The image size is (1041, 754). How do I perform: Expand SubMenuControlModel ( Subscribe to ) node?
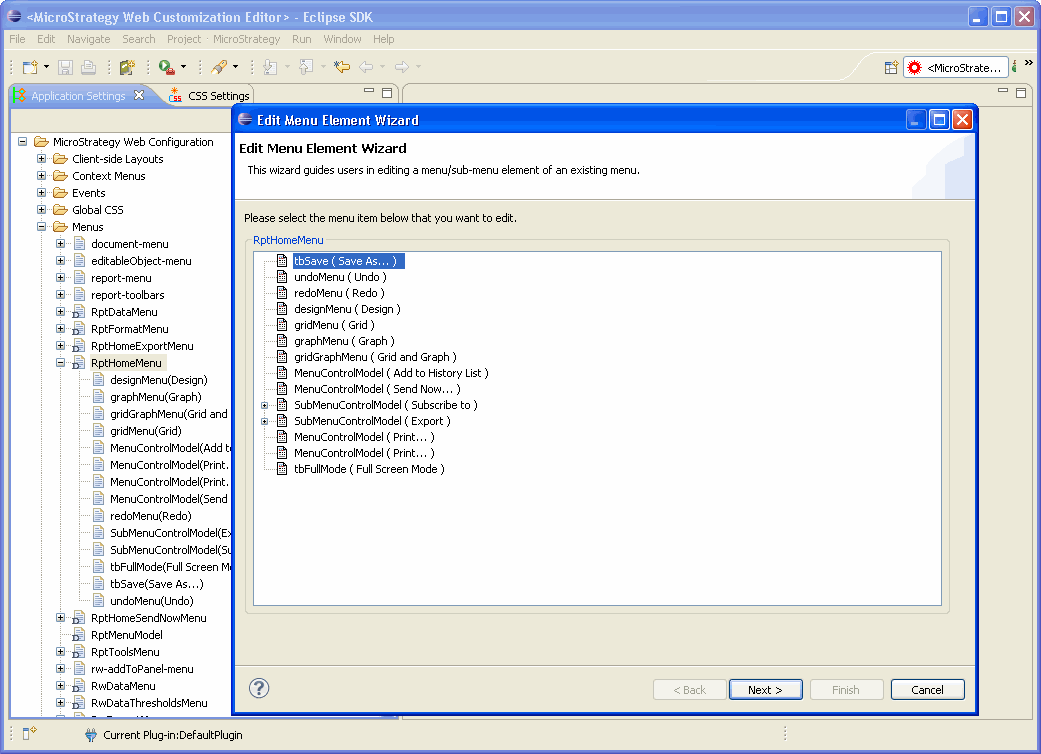[x=264, y=405]
